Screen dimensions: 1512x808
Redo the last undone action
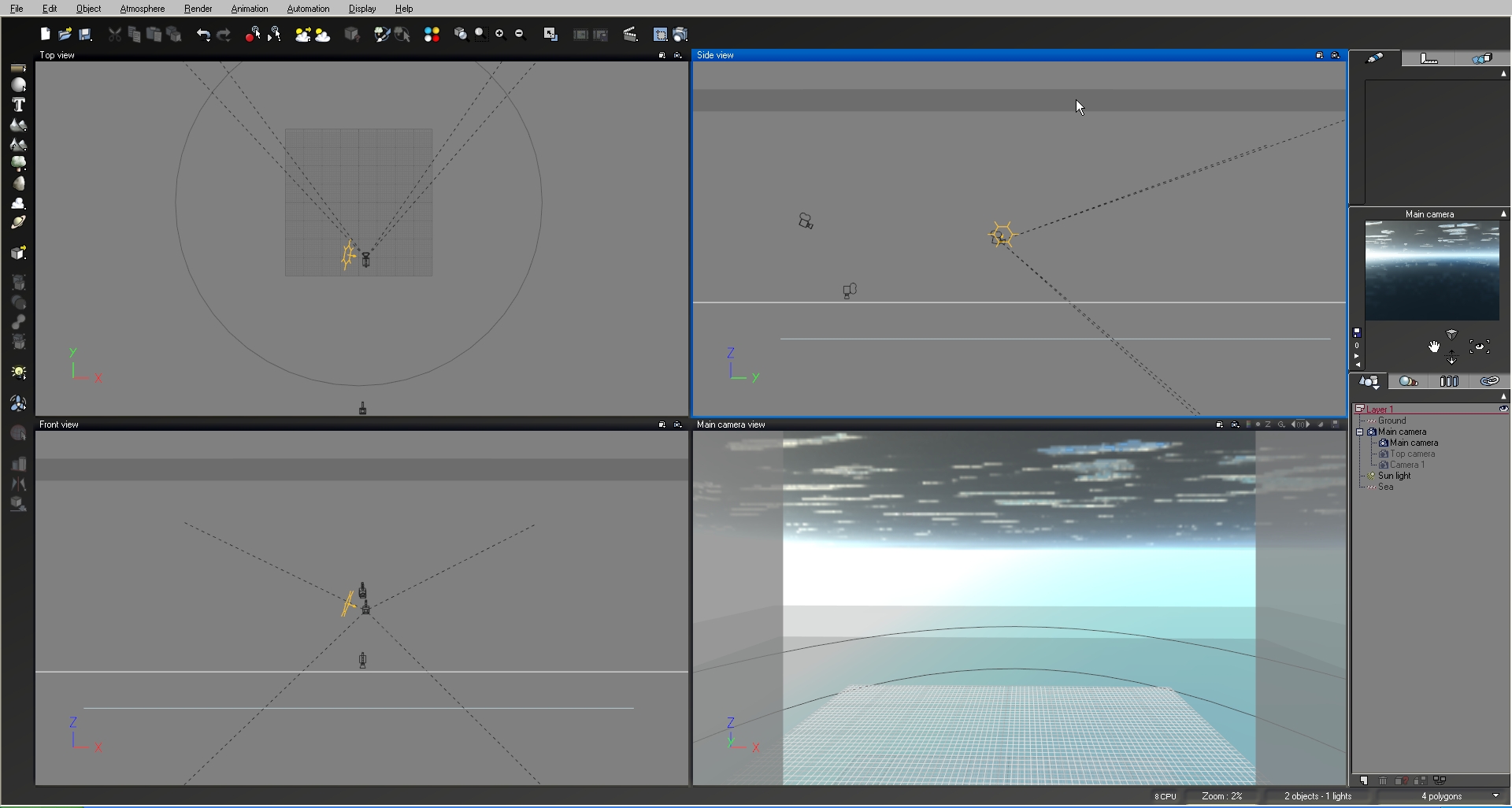click(224, 34)
